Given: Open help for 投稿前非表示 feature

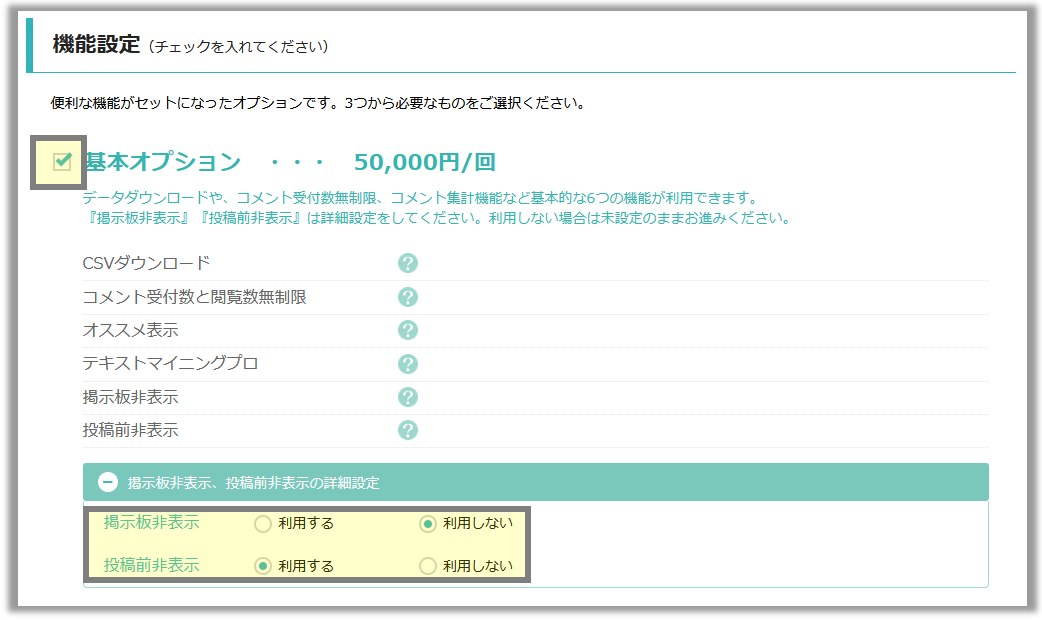Looking at the screenshot, I should click(407, 430).
